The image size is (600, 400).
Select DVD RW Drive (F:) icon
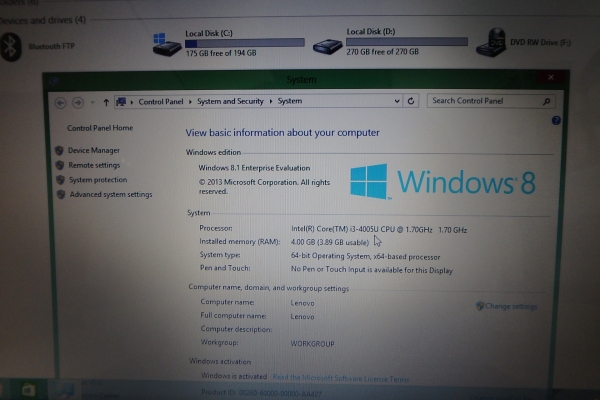(491, 42)
